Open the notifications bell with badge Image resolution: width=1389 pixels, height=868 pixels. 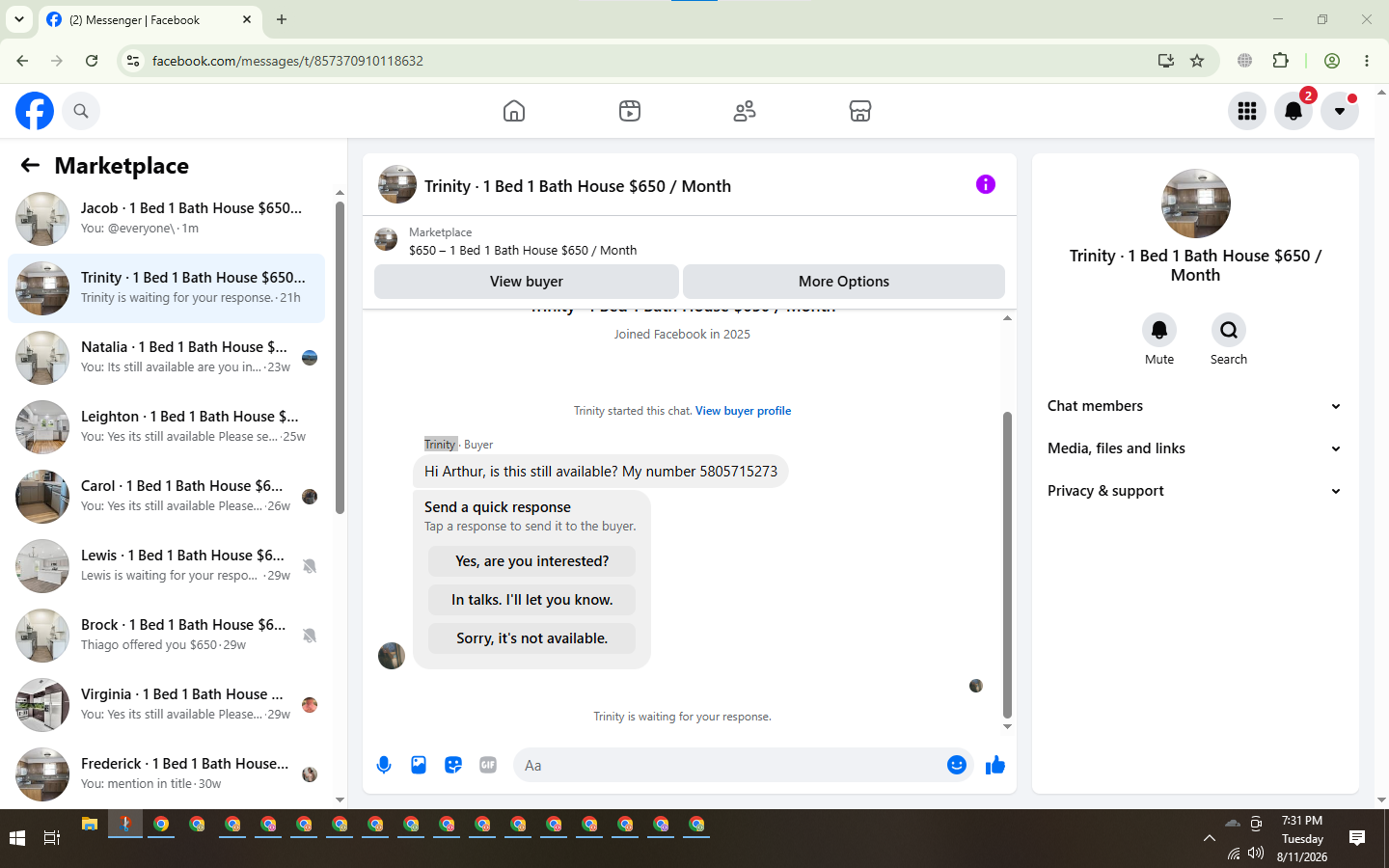(1294, 111)
